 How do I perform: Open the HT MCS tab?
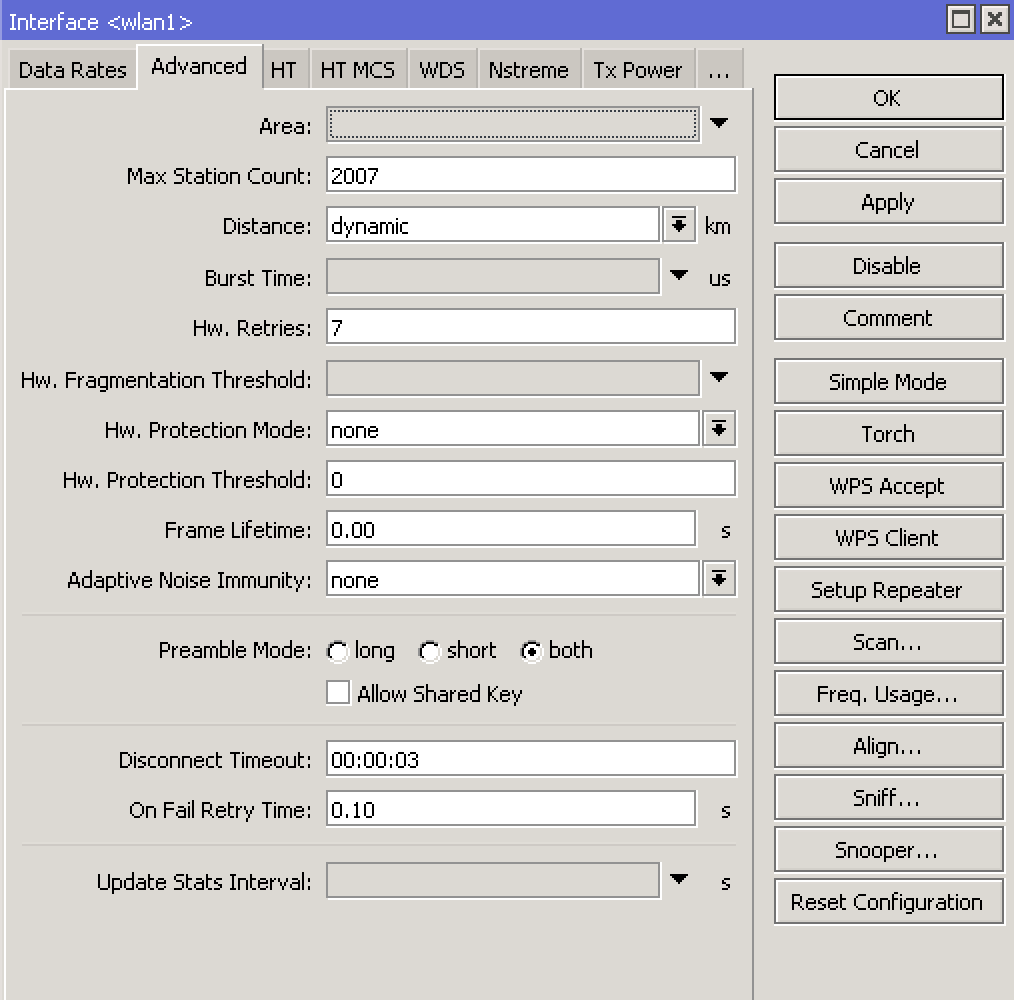(357, 69)
